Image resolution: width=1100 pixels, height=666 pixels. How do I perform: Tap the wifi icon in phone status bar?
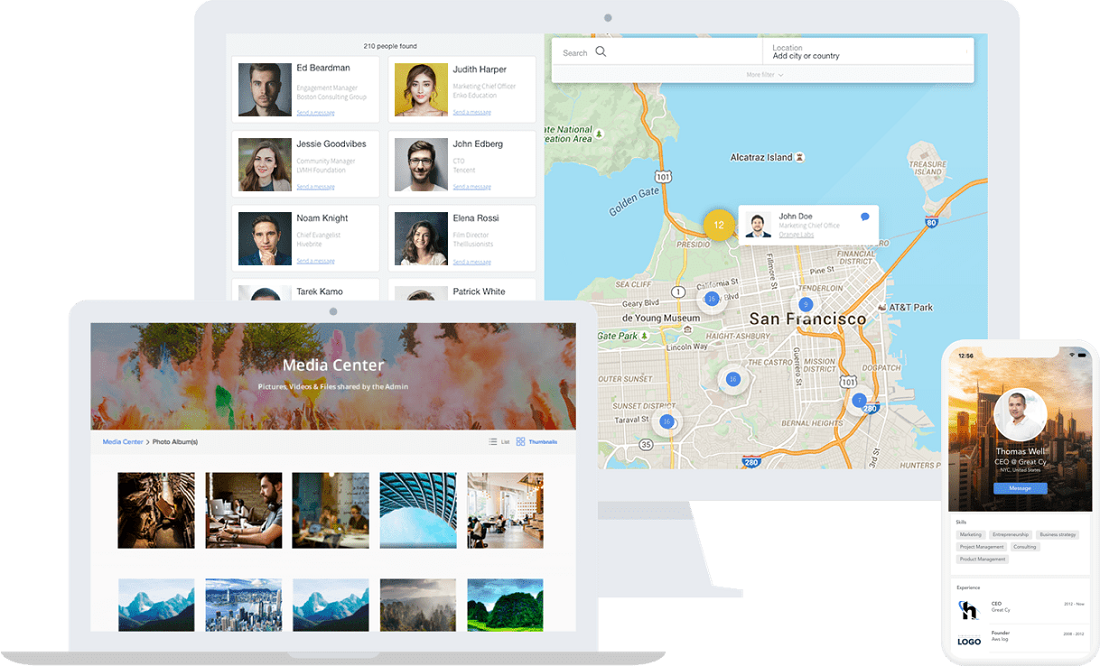(1072, 355)
